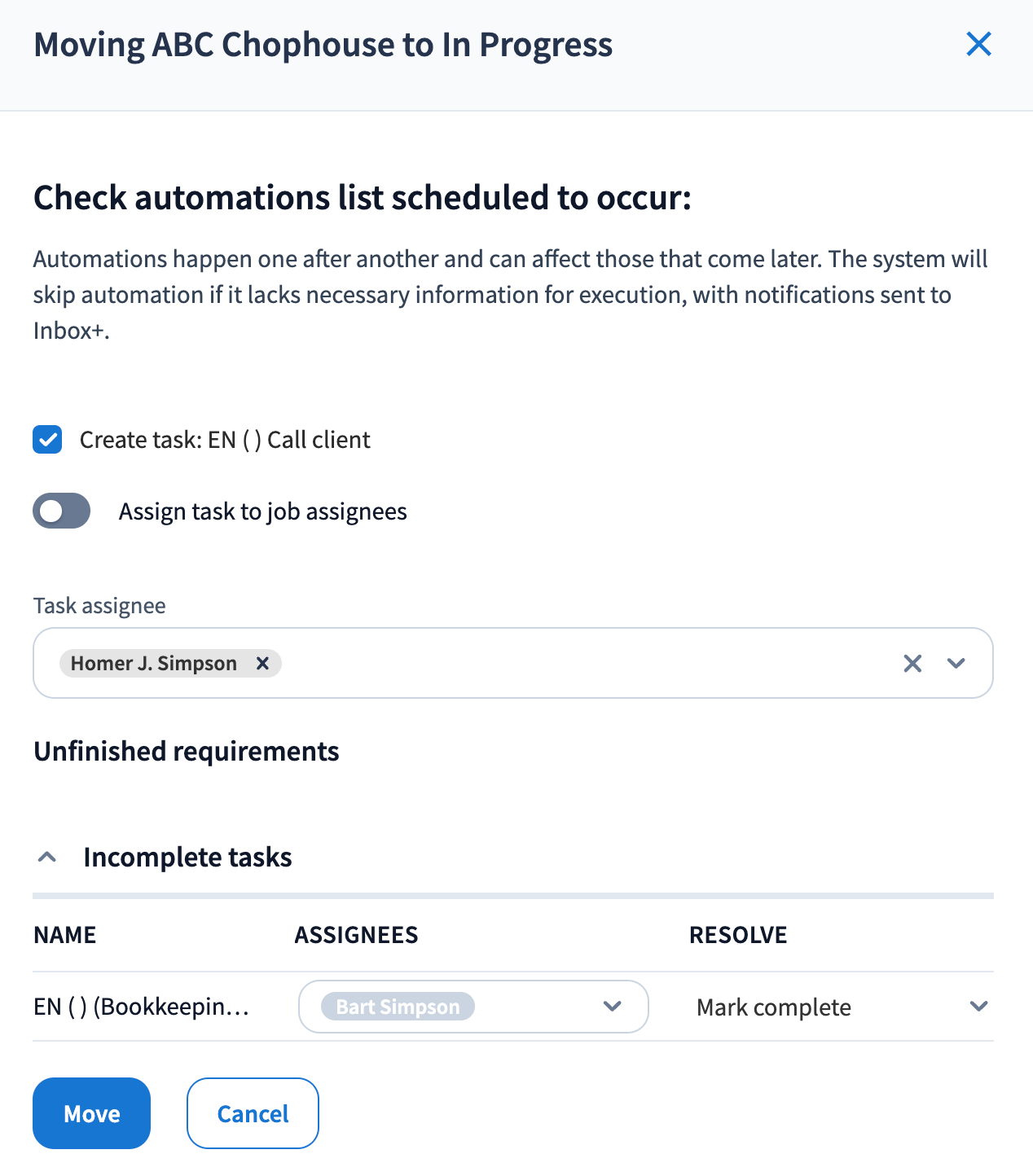
Task: Expand the Bart Simpson assignees dropdown arrow
Action: coord(613,1007)
